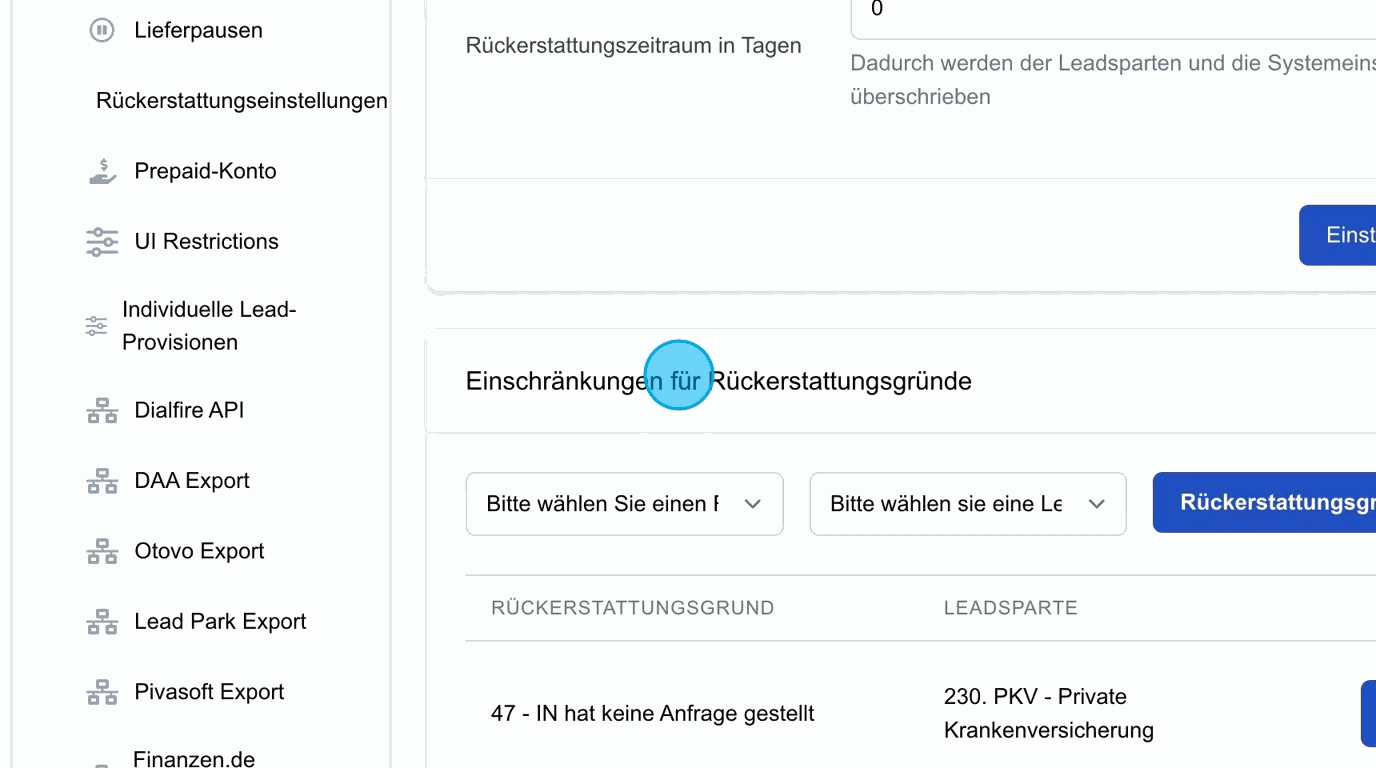The height and width of the screenshot is (768, 1376).
Task: Click the cell 230. PKV - Private Krankenversicherung
Action: 1049,713
